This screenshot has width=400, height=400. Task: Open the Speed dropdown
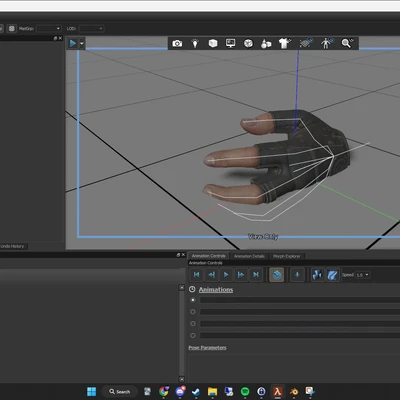click(362, 275)
